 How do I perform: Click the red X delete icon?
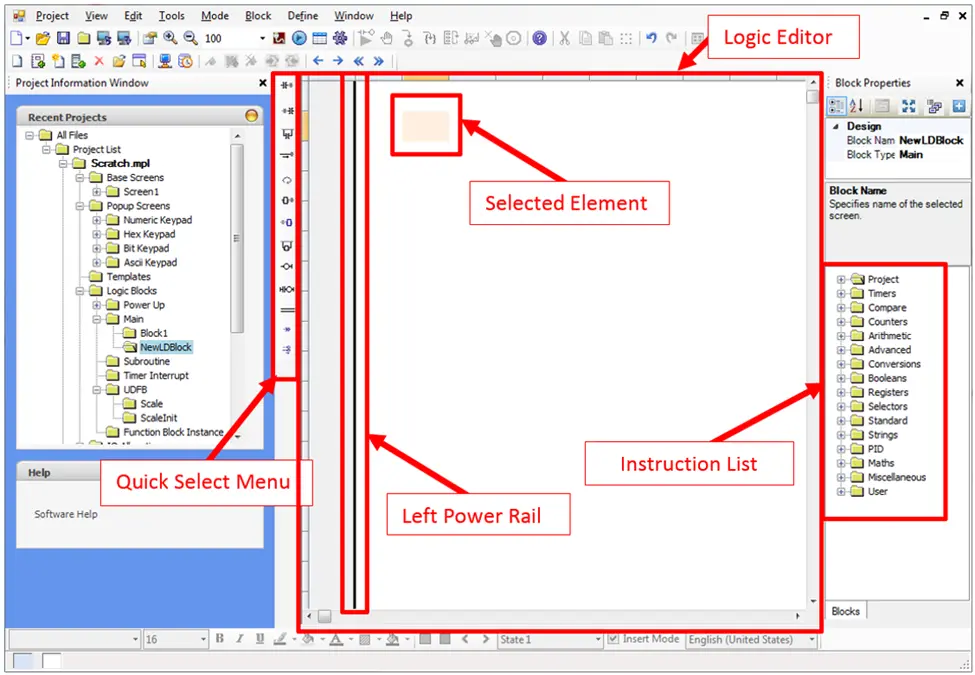[x=98, y=61]
